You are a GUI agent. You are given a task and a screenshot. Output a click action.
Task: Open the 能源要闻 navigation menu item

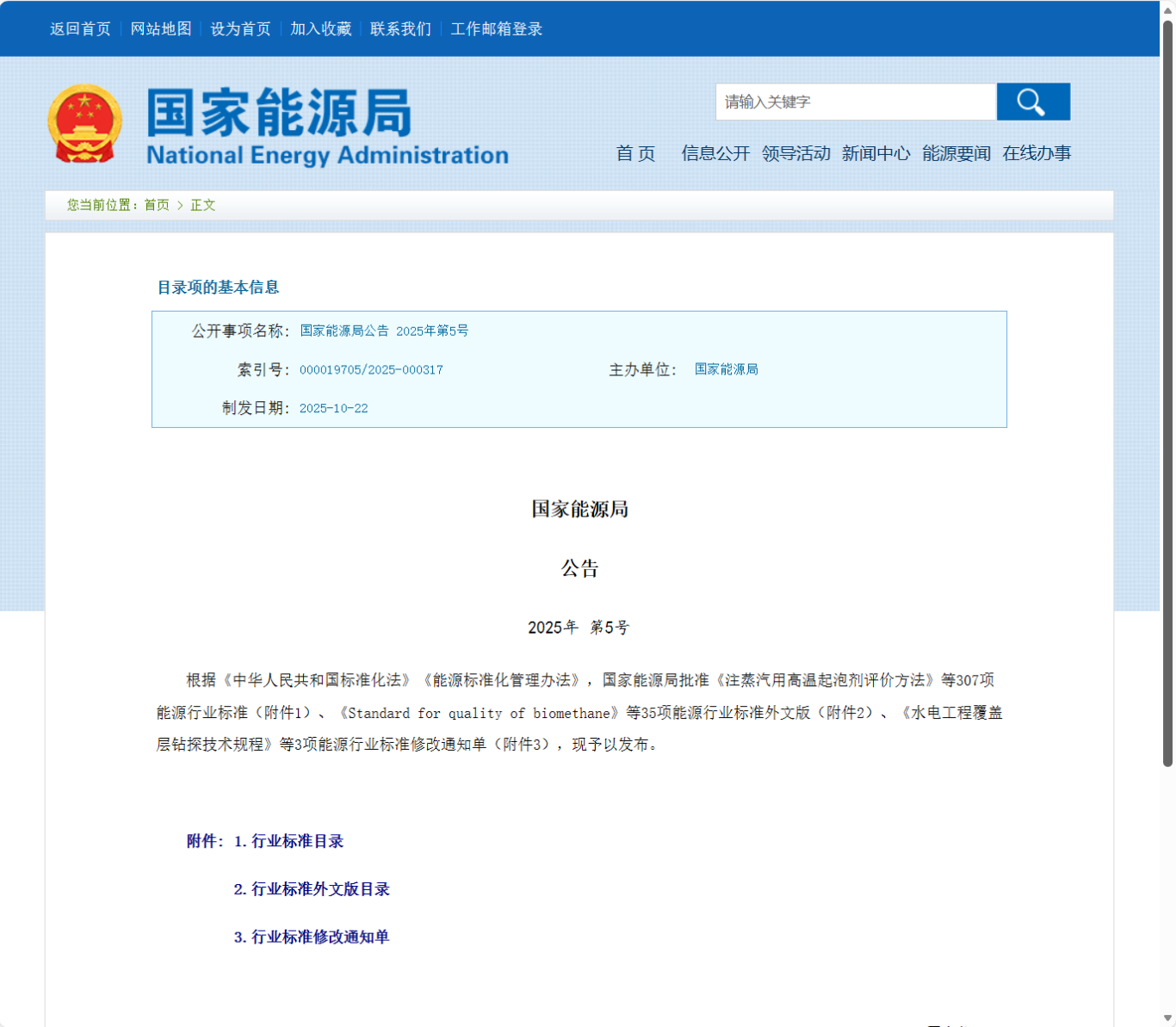(956, 154)
